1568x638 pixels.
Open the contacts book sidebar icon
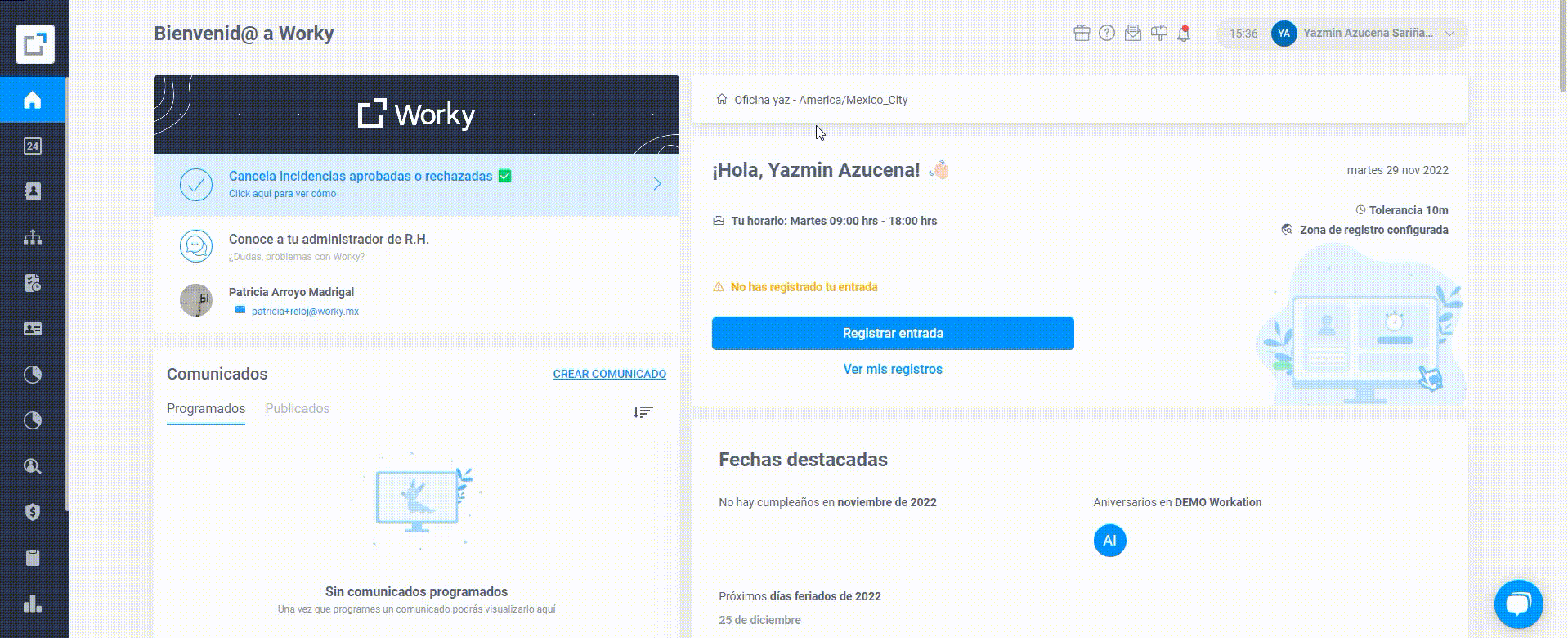point(33,191)
